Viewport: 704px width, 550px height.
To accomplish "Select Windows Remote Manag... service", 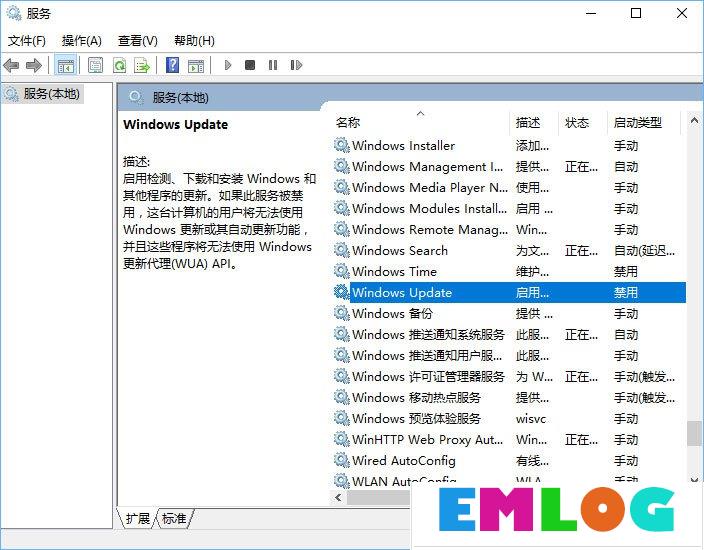I will [x=509, y=229].
